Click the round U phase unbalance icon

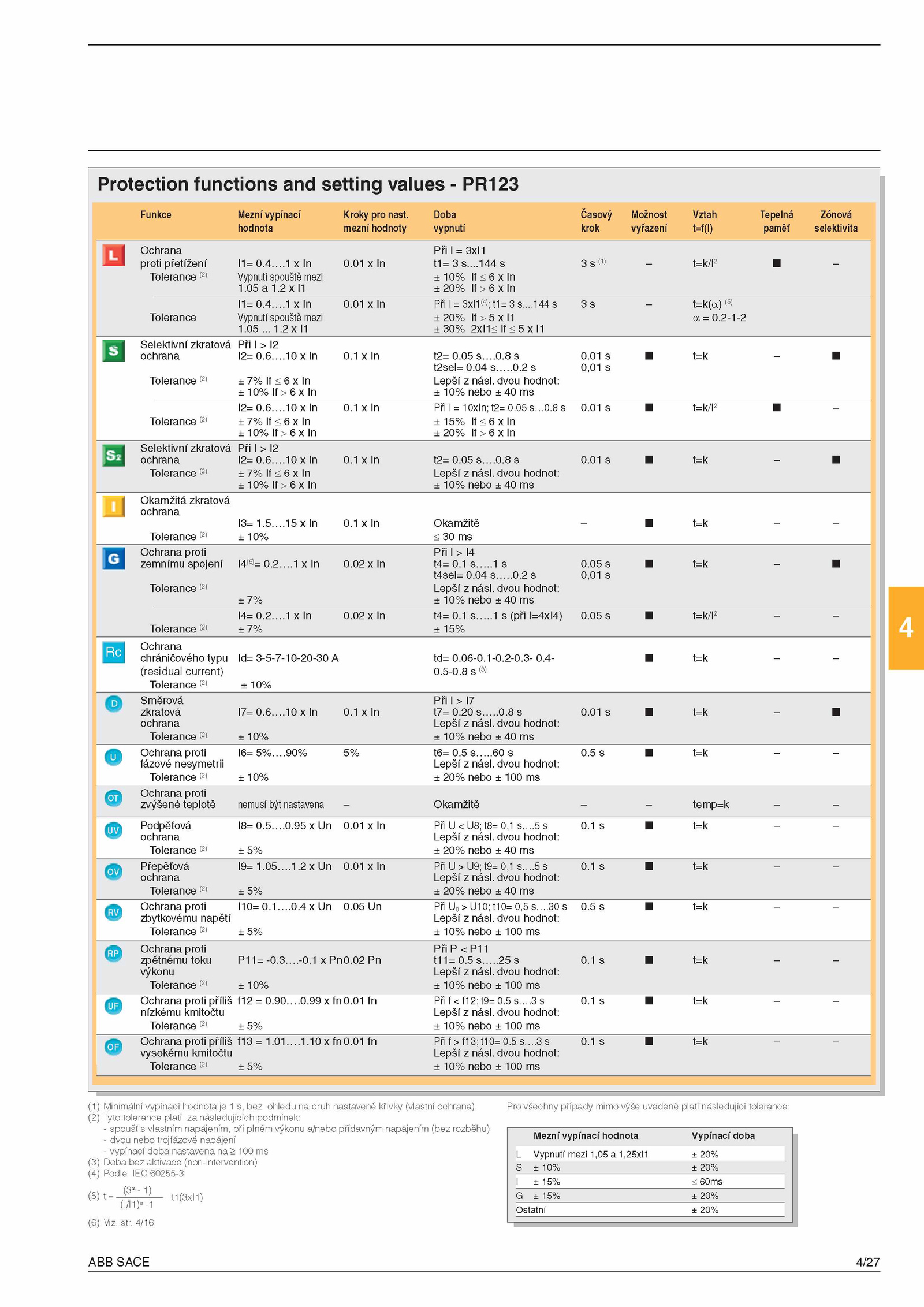[x=113, y=757]
